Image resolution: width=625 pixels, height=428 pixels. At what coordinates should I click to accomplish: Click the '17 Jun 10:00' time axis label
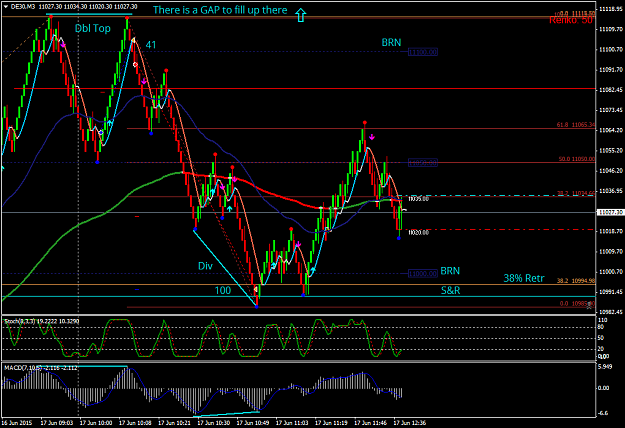pyautogui.click(x=96, y=423)
